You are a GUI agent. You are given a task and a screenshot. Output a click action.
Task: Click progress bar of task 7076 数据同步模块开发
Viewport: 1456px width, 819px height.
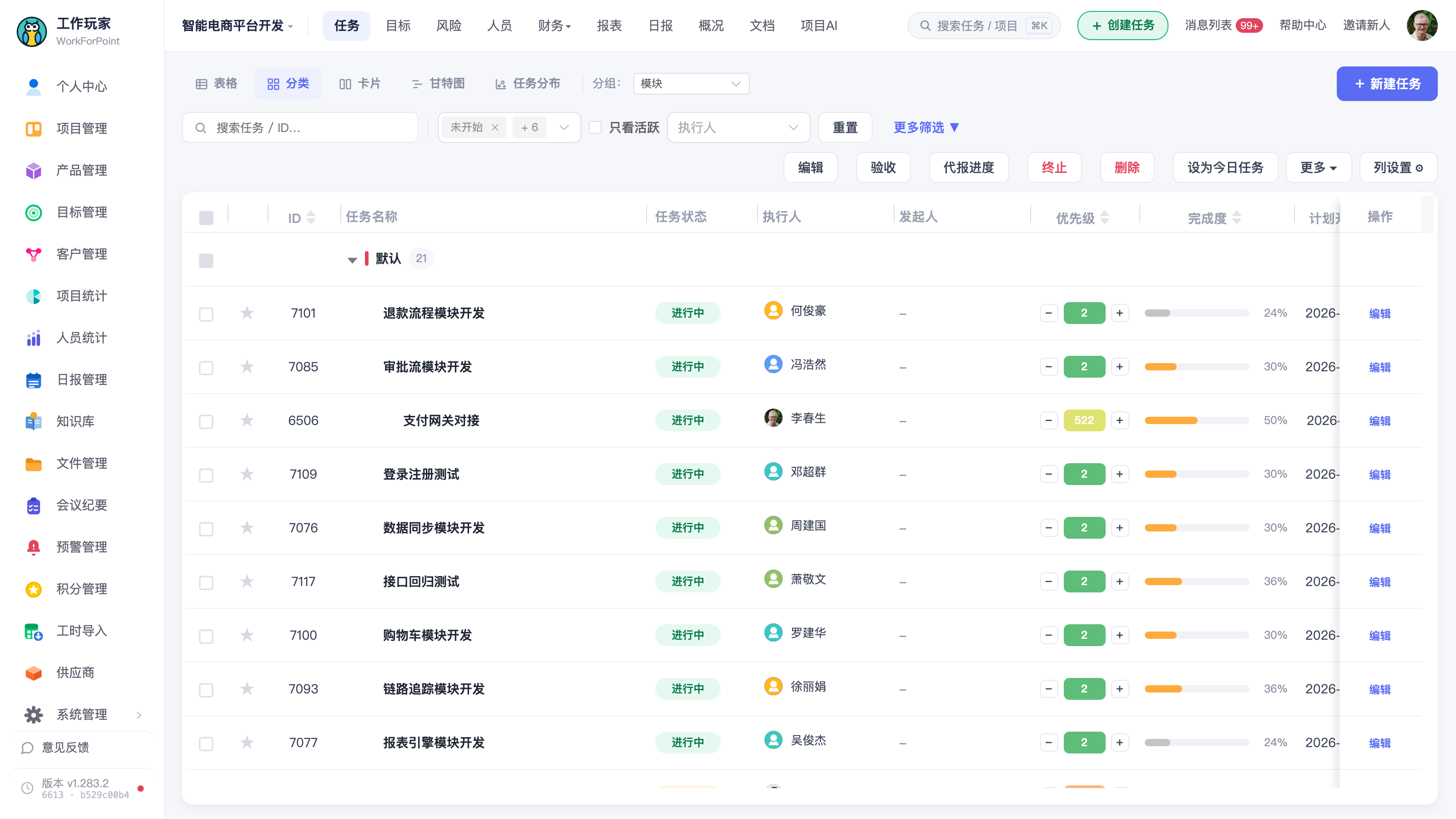coord(1197,527)
